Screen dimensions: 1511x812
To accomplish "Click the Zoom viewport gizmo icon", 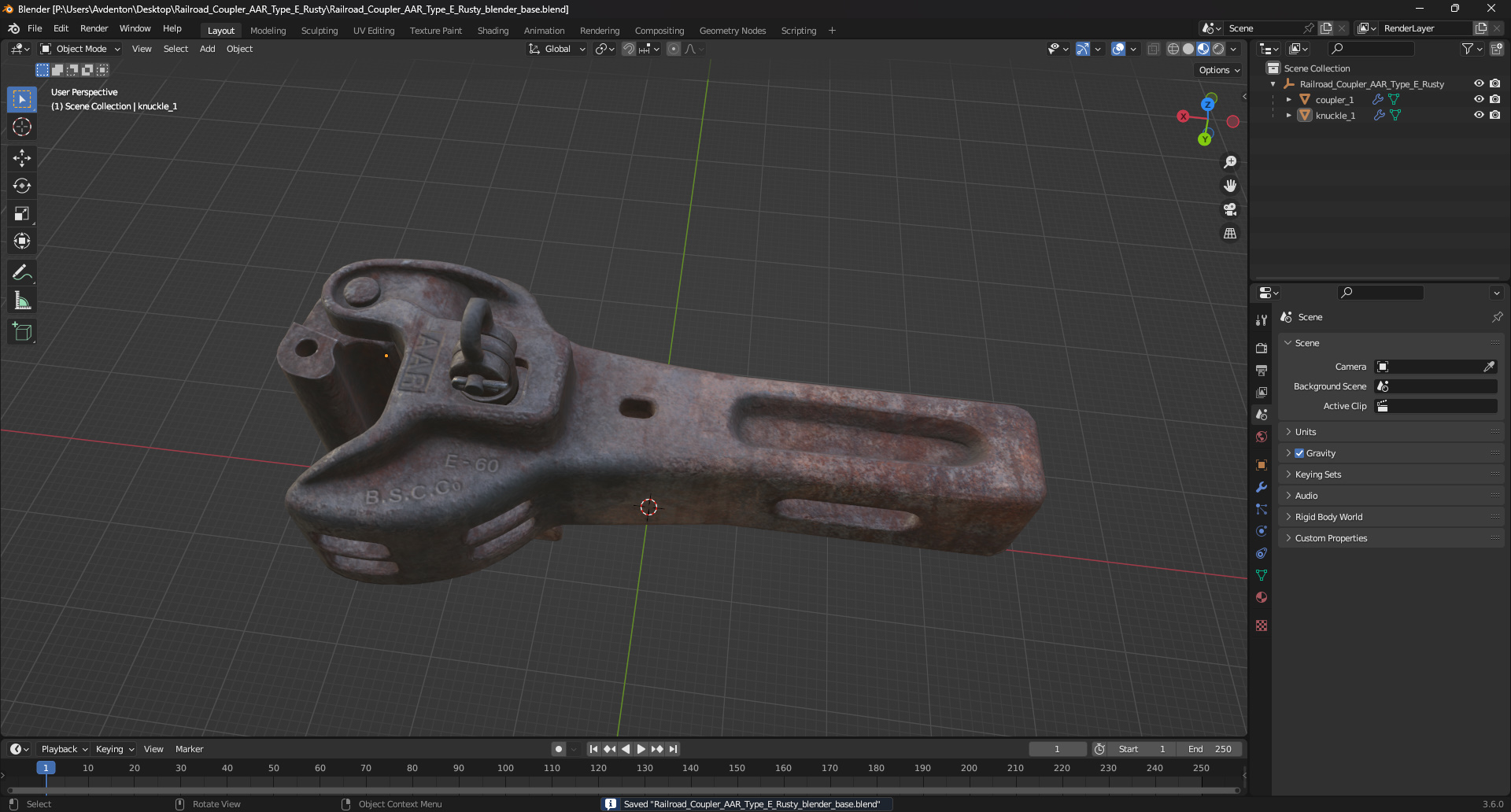I will 1230,162.
